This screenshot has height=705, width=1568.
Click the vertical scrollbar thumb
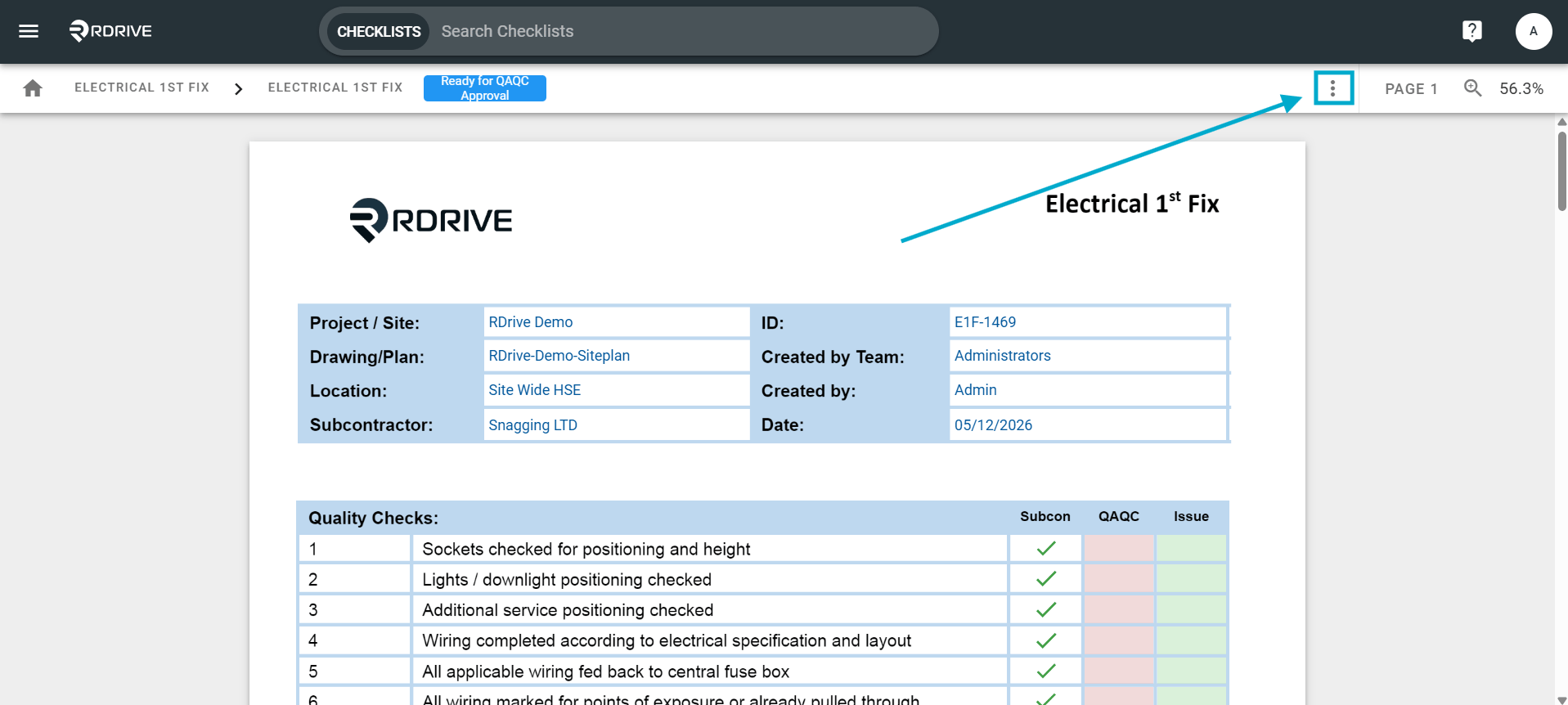[x=1561, y=170]
